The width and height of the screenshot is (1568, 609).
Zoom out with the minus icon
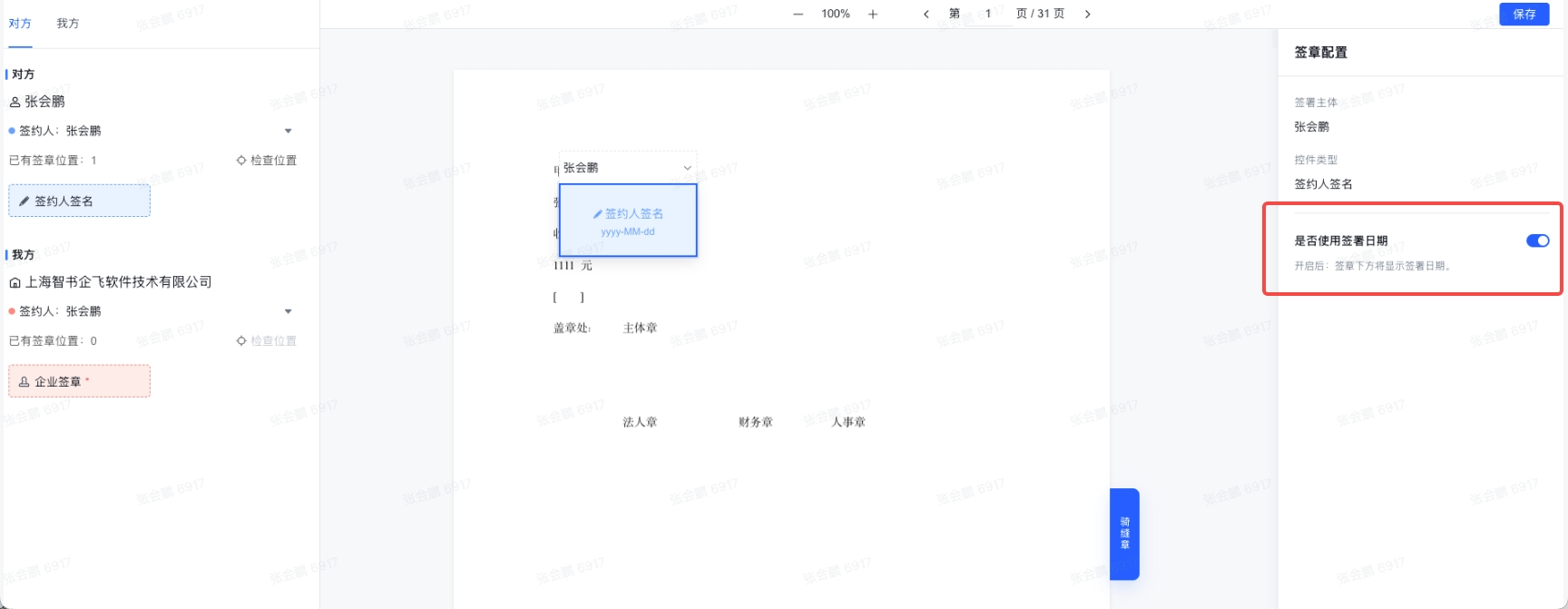click(x=798, y=14)
